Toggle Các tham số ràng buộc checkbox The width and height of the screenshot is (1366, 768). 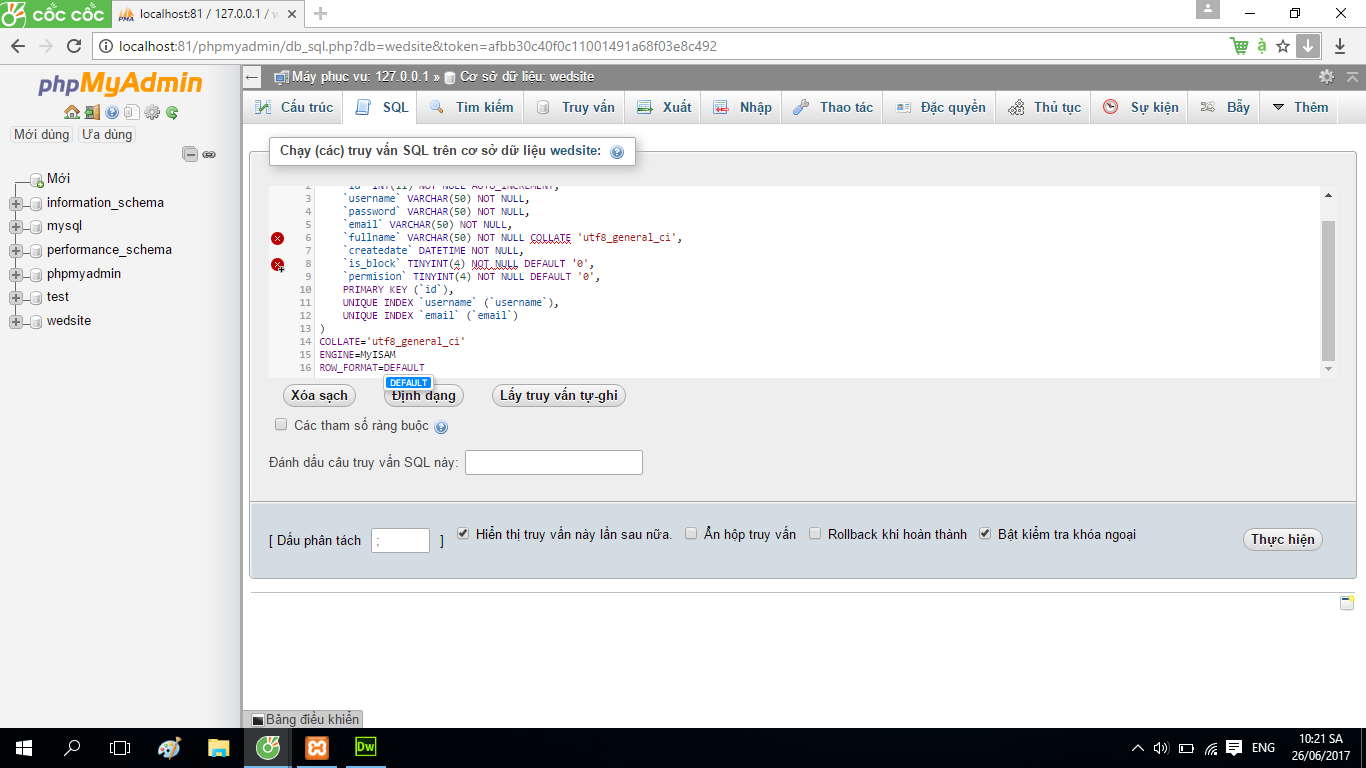pyautogui.click(x=281, y=425)
